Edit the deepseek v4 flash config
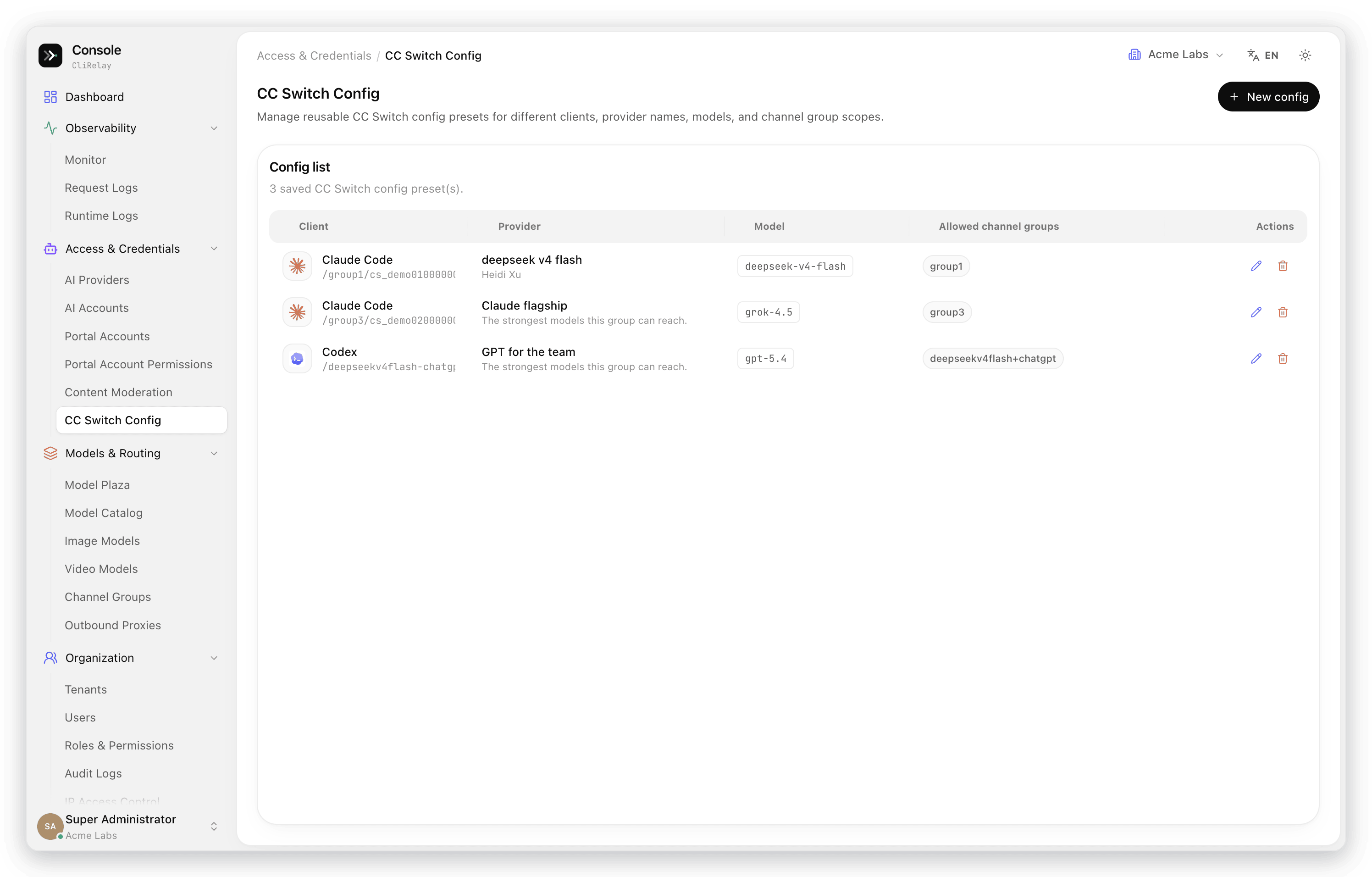This screenshot has width=1372, height=877. click(1256, 266)
